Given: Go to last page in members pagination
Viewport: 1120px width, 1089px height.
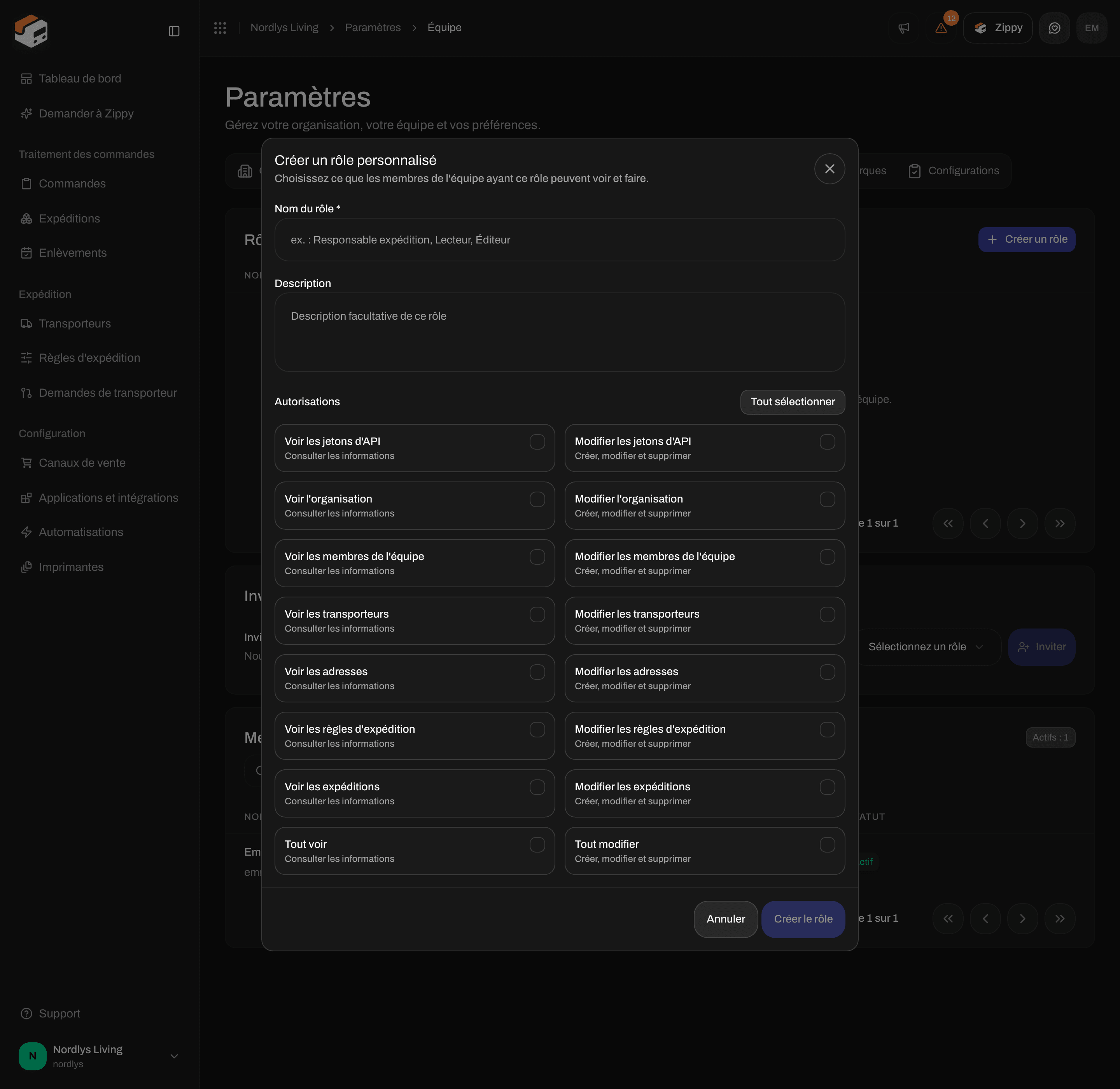Looking at the screenshot, I should tap(1060, 919).
